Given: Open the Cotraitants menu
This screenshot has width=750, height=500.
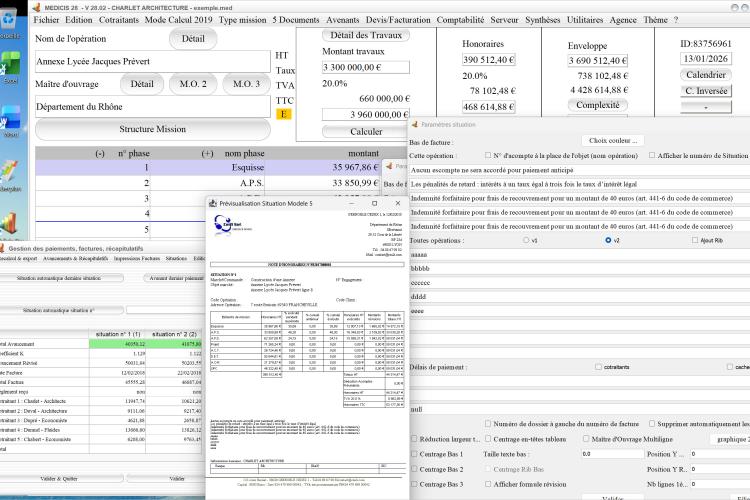Looking at the screenshot, I should 119,20.
